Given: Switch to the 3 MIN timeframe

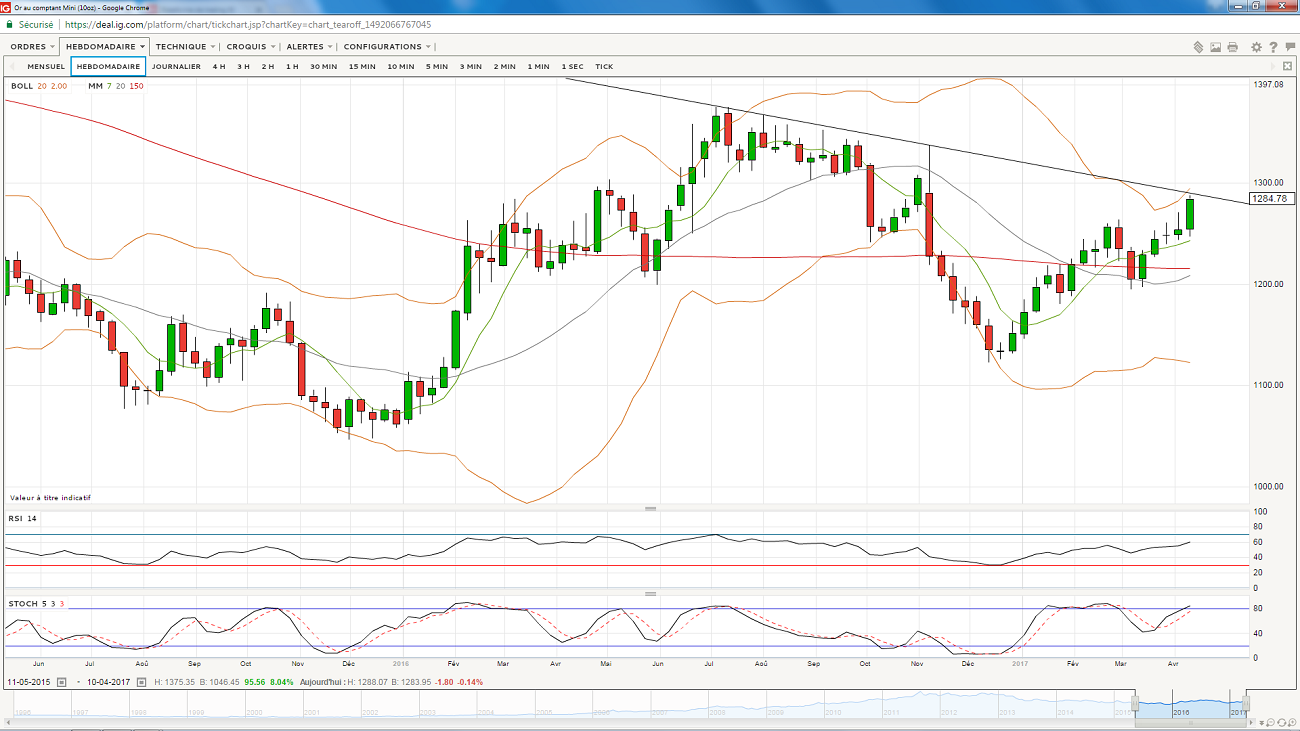Looking at the screenshot, I should tap(471, 67).
